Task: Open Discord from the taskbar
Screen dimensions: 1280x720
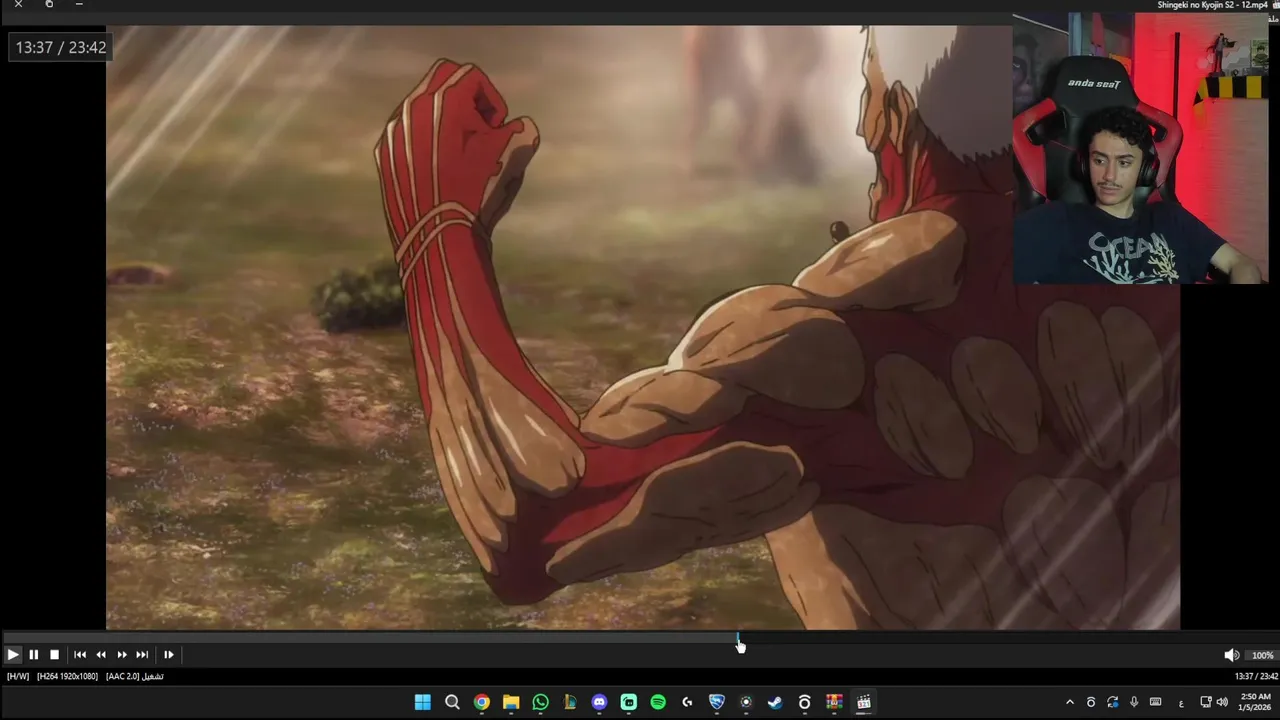Action: click(x=599, y=702)
